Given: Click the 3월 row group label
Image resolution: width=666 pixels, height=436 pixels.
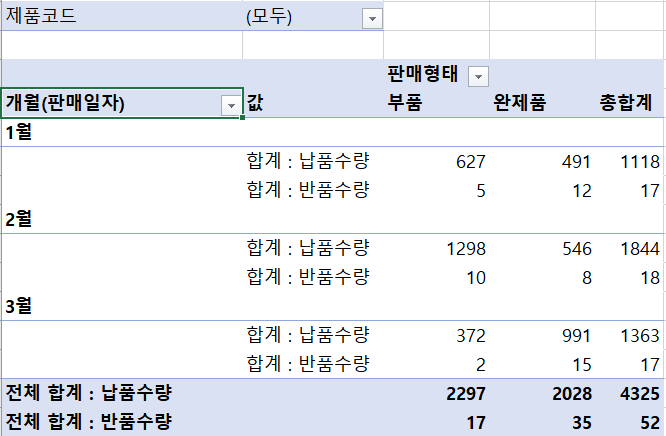Looking at the screenshot, I should pyautogui.click(x=20, y=306).
